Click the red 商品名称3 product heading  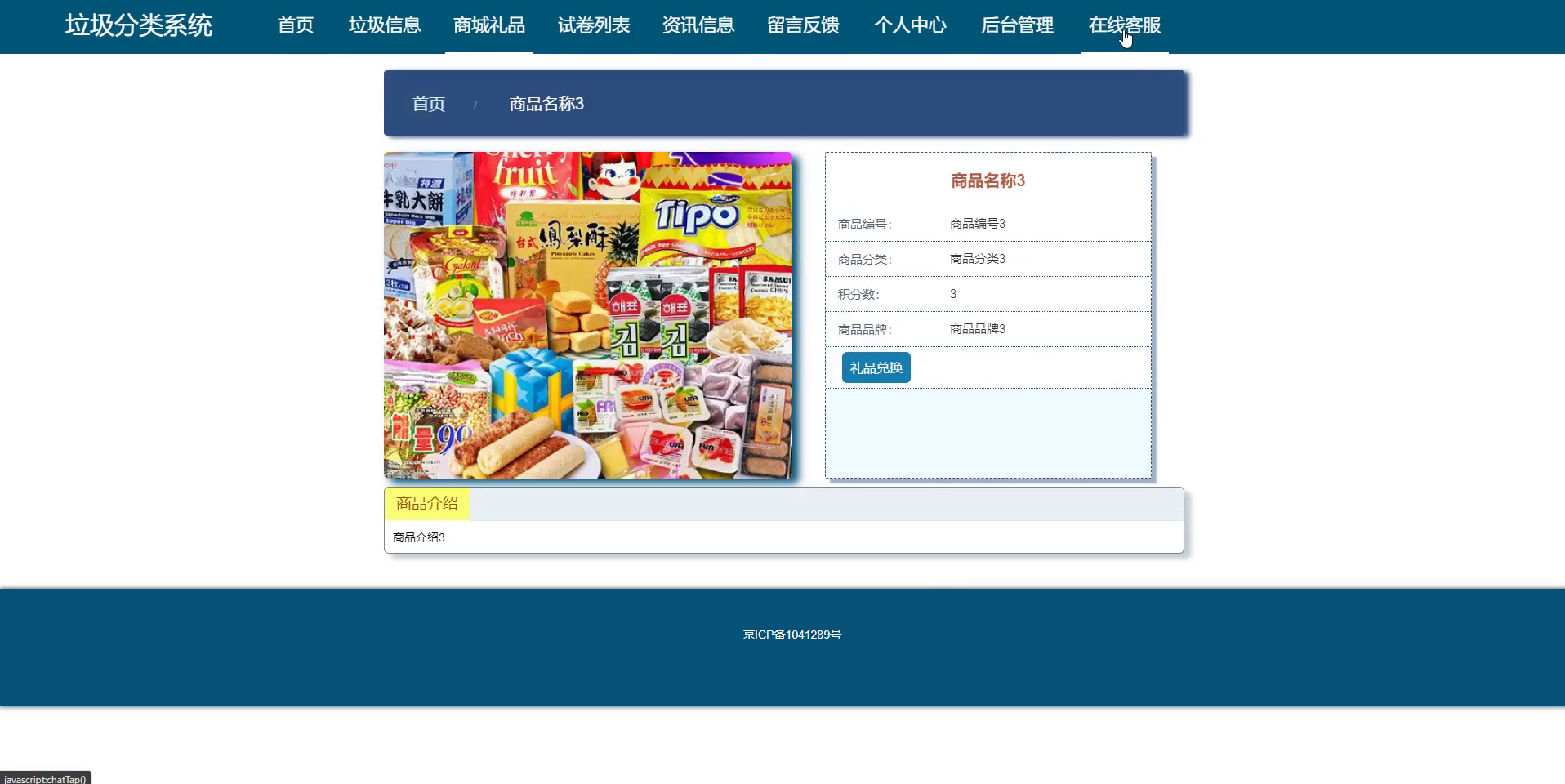[x=988, y=180]
